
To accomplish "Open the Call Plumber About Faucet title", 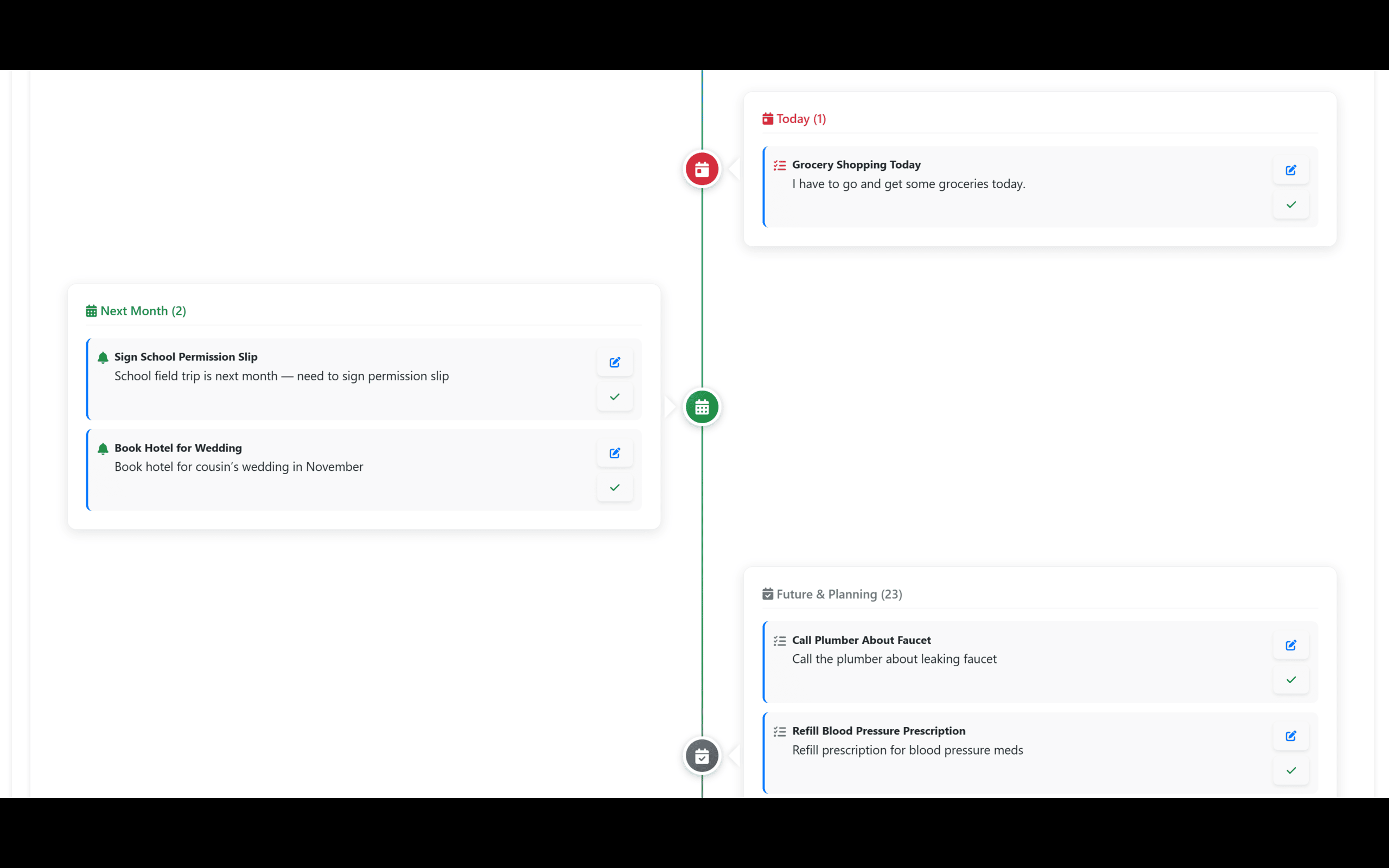I will click(861, 640).
